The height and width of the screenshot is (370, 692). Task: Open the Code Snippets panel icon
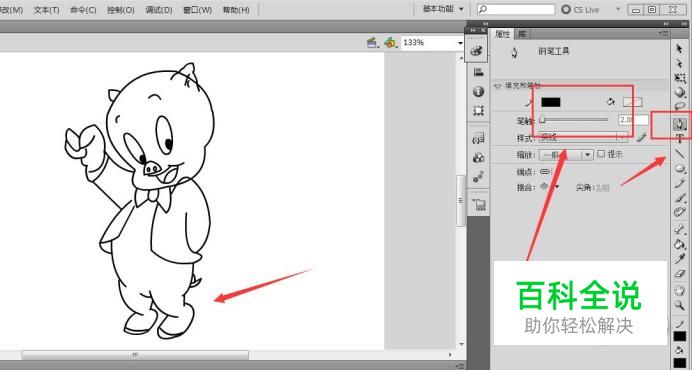[x=478, y=138]
